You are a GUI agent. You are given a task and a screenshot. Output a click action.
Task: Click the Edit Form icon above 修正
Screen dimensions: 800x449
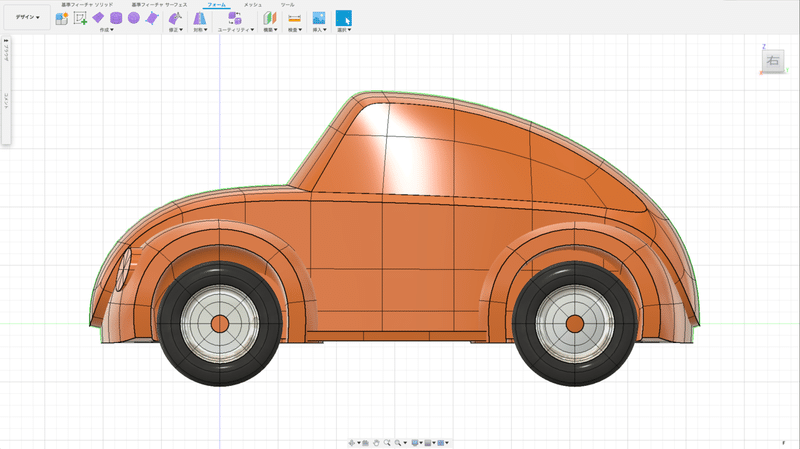[x=175, y=18]
